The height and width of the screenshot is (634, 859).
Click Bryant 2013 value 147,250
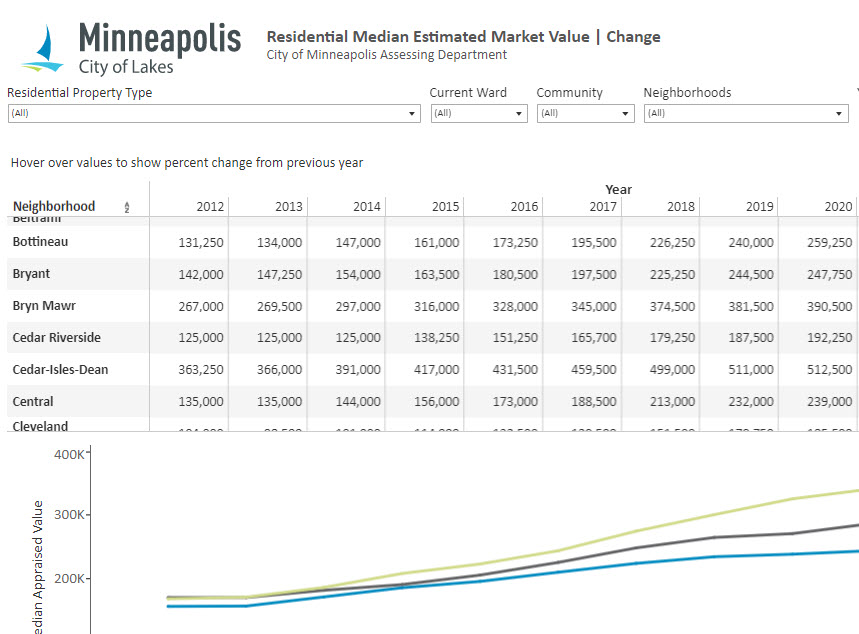[279, 275]
